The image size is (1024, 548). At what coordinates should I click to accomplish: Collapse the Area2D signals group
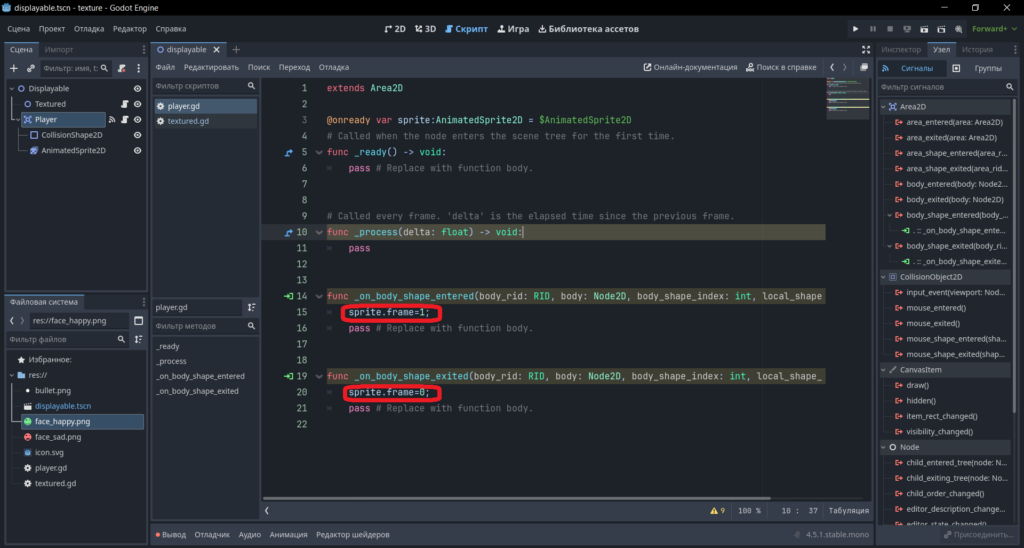(884, 106)
